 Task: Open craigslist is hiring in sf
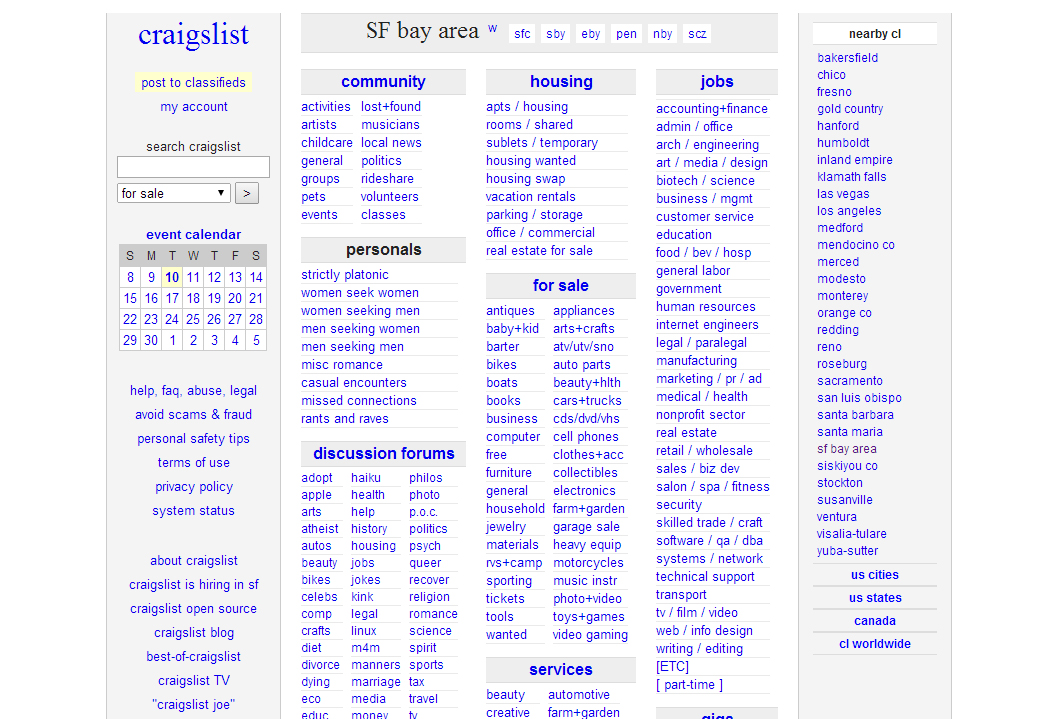tap(194, 584)
